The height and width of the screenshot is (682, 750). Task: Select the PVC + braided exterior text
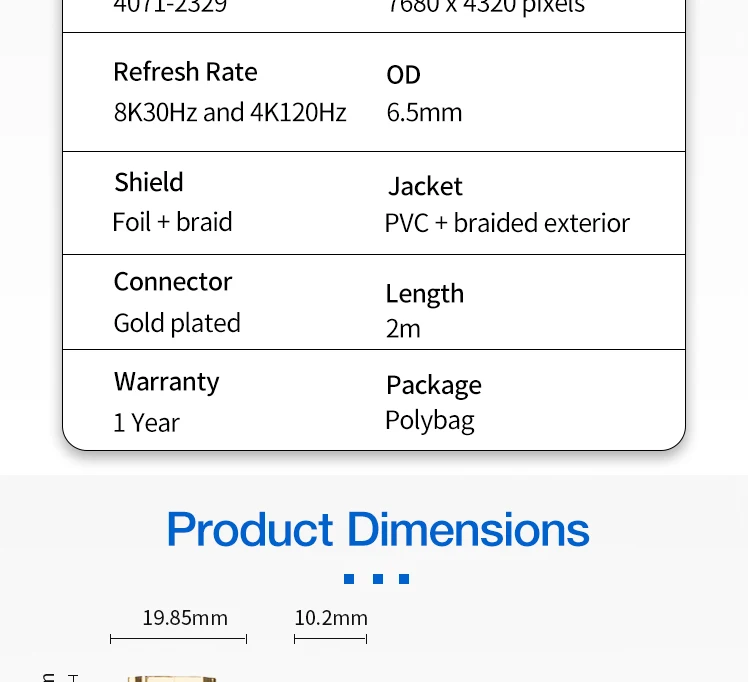[x=507, y=223]
